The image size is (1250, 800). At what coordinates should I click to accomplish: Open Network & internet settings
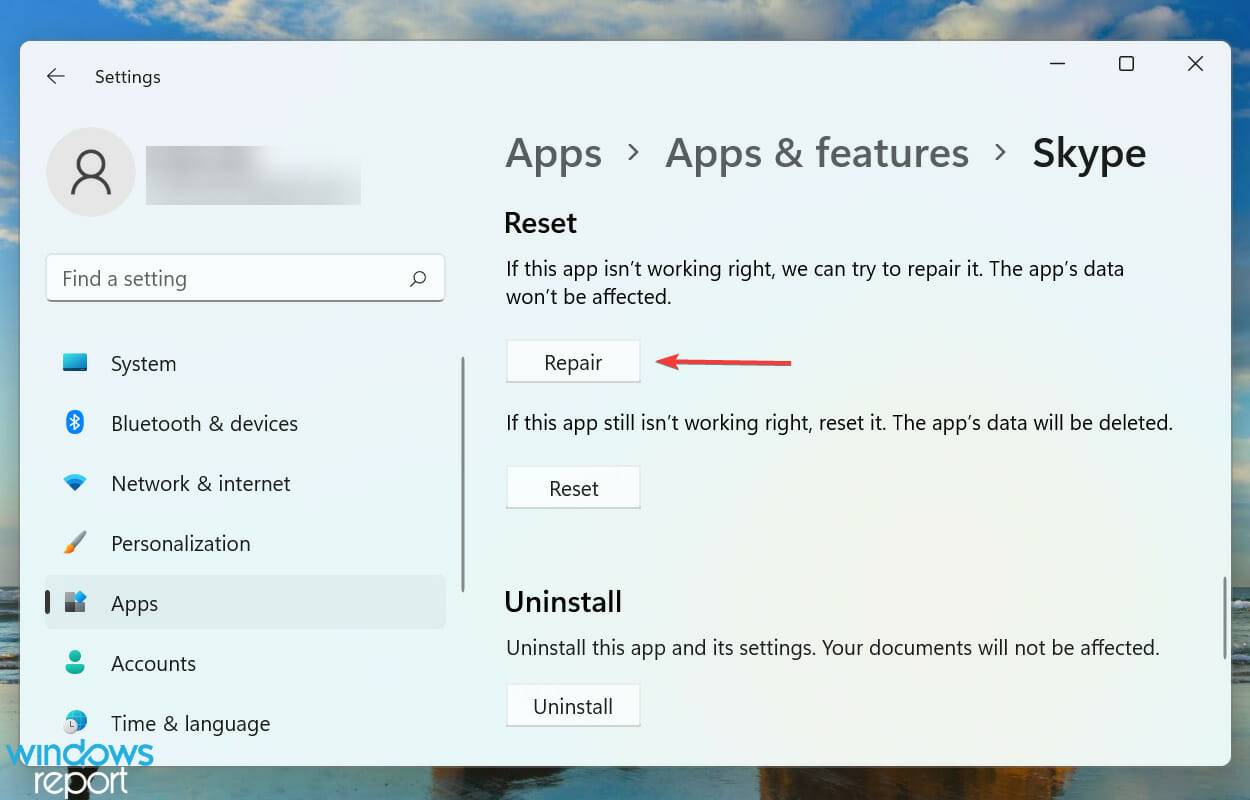click(x=200, y=483)
